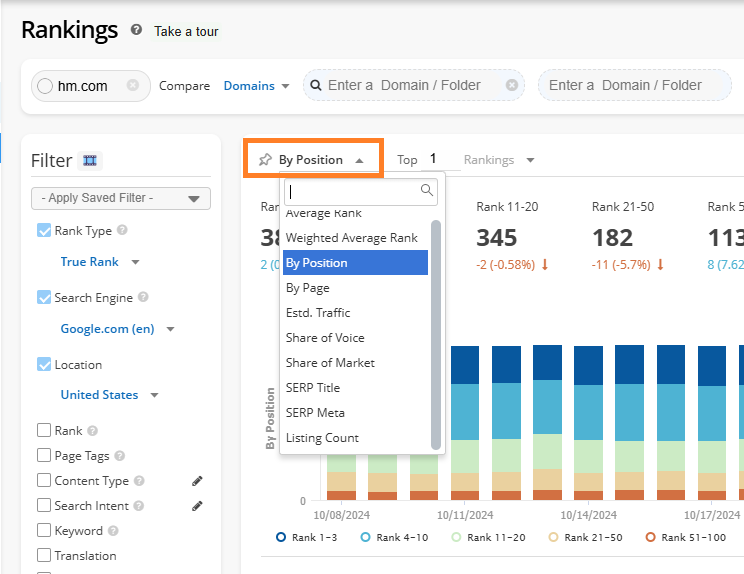This screenshot has height=574, width=744.
Task: Click the pin icon next to By Position
Action: 265,160
